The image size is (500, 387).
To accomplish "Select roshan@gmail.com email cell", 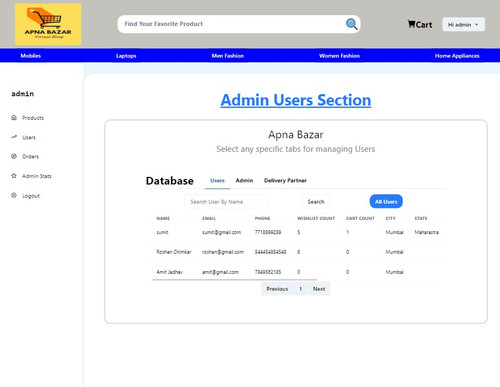I will (x=223, y=252).
